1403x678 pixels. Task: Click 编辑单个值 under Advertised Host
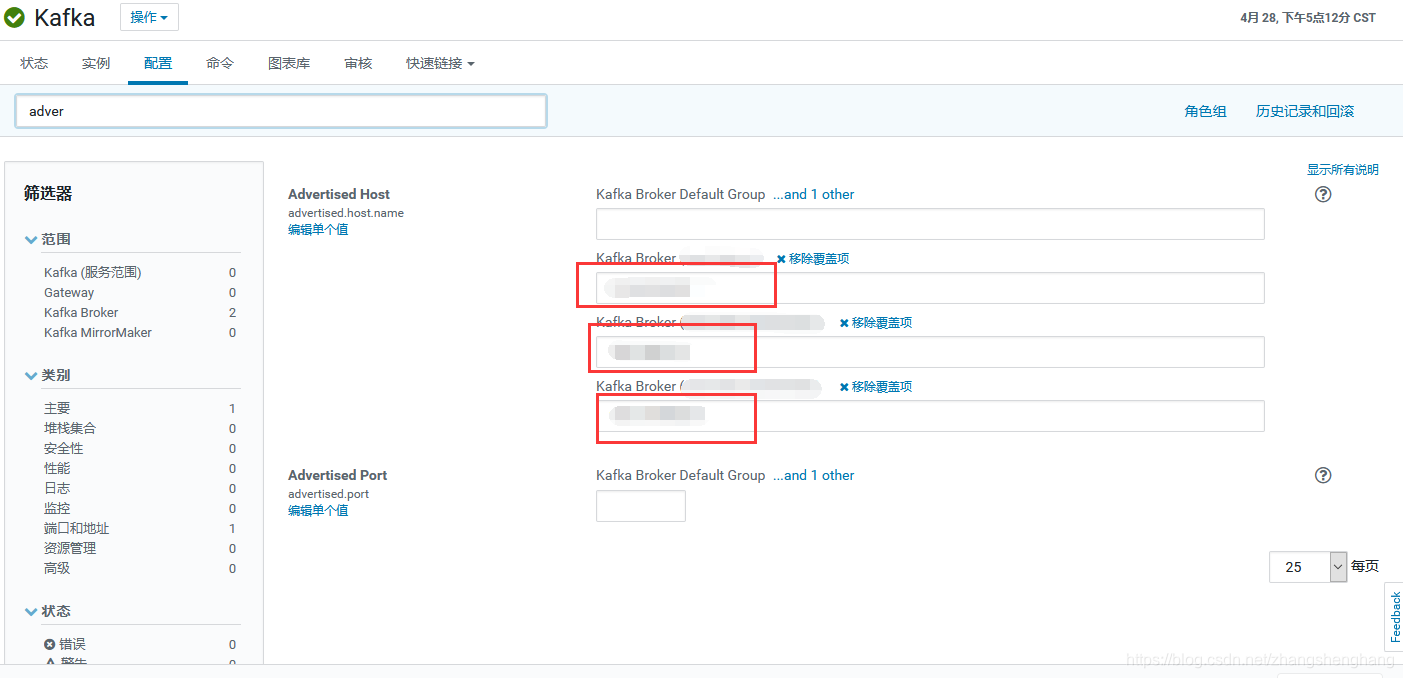click(318, 229)
